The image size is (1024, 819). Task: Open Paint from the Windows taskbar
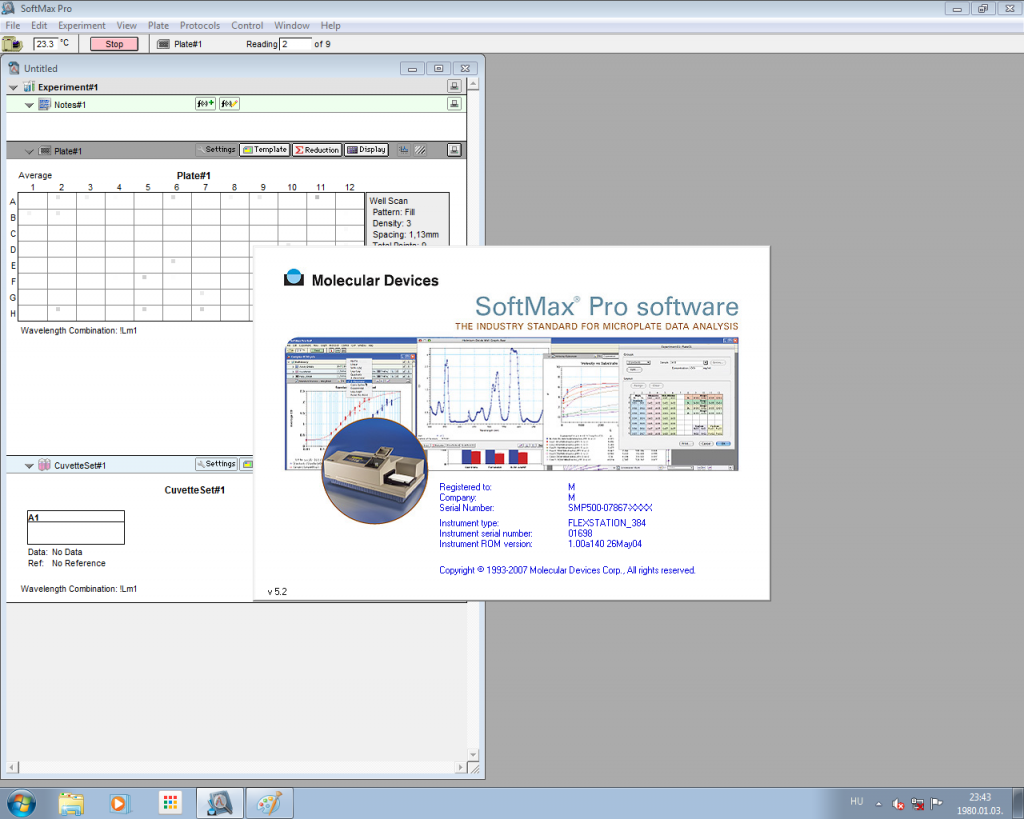tap(265, 803)
